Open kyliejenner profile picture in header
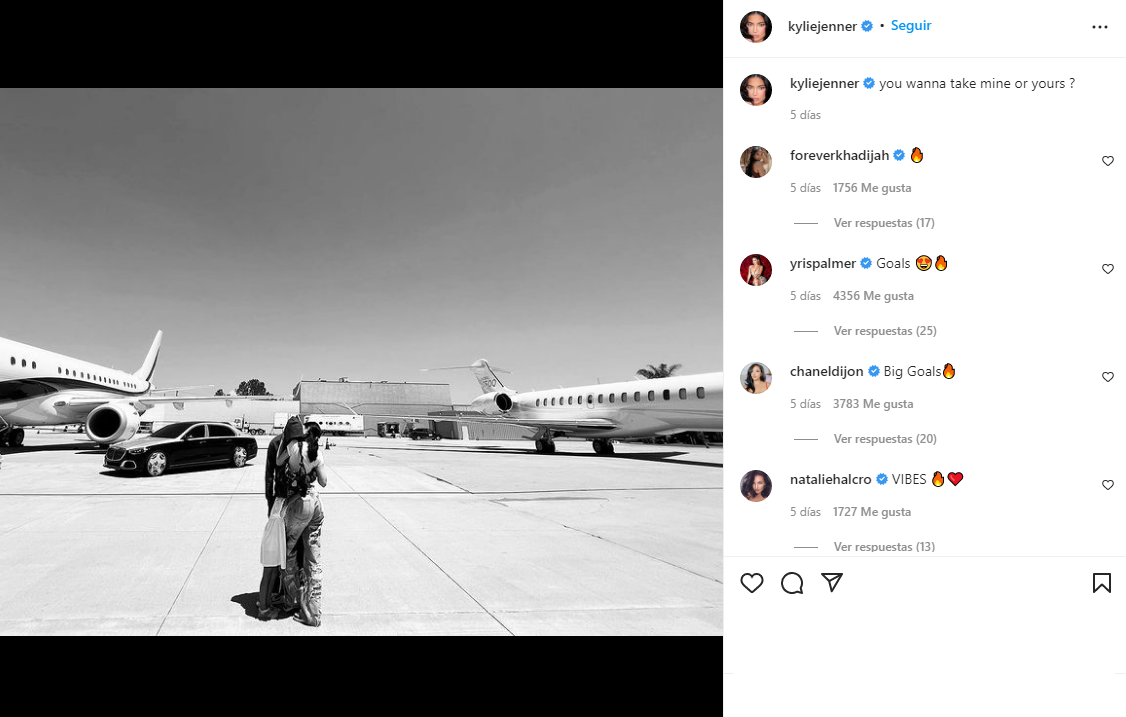Viewport: 1126px width, 717px height. [x=755, y=27]
